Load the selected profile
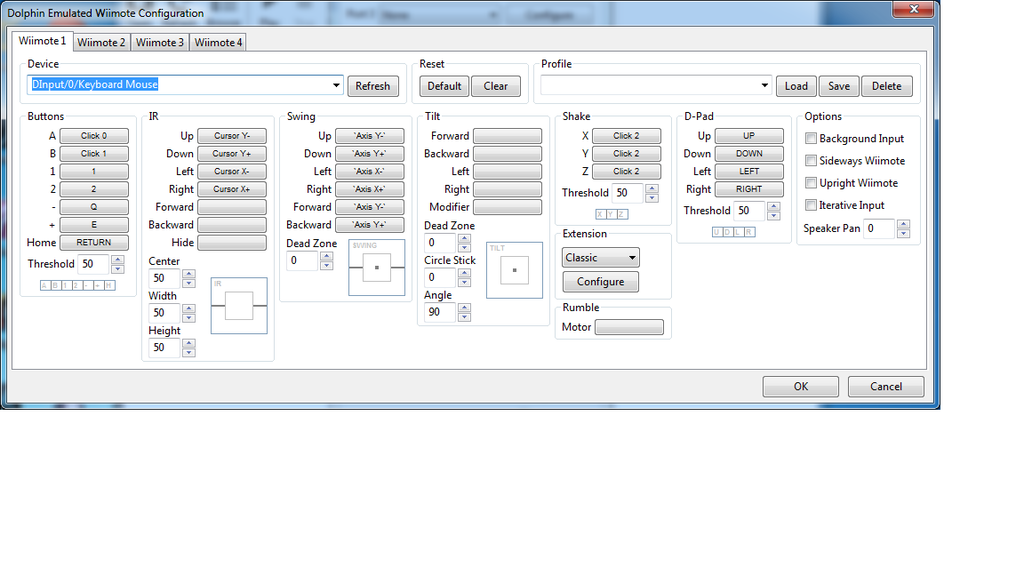This screenshot has height=576, width=1024. coord(796,86)
